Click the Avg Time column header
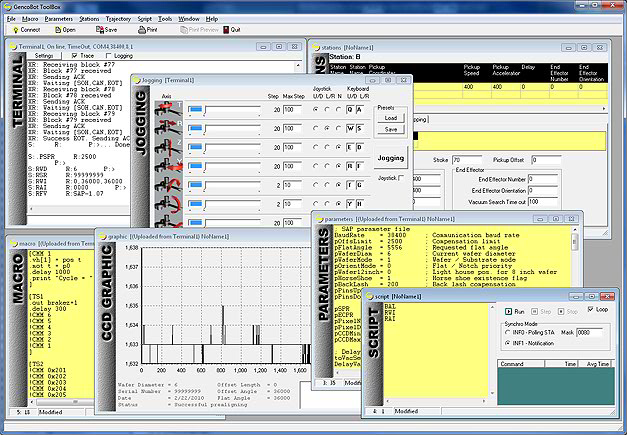The width and height of the screenshot is (627, 435). [x=596, y=363]
